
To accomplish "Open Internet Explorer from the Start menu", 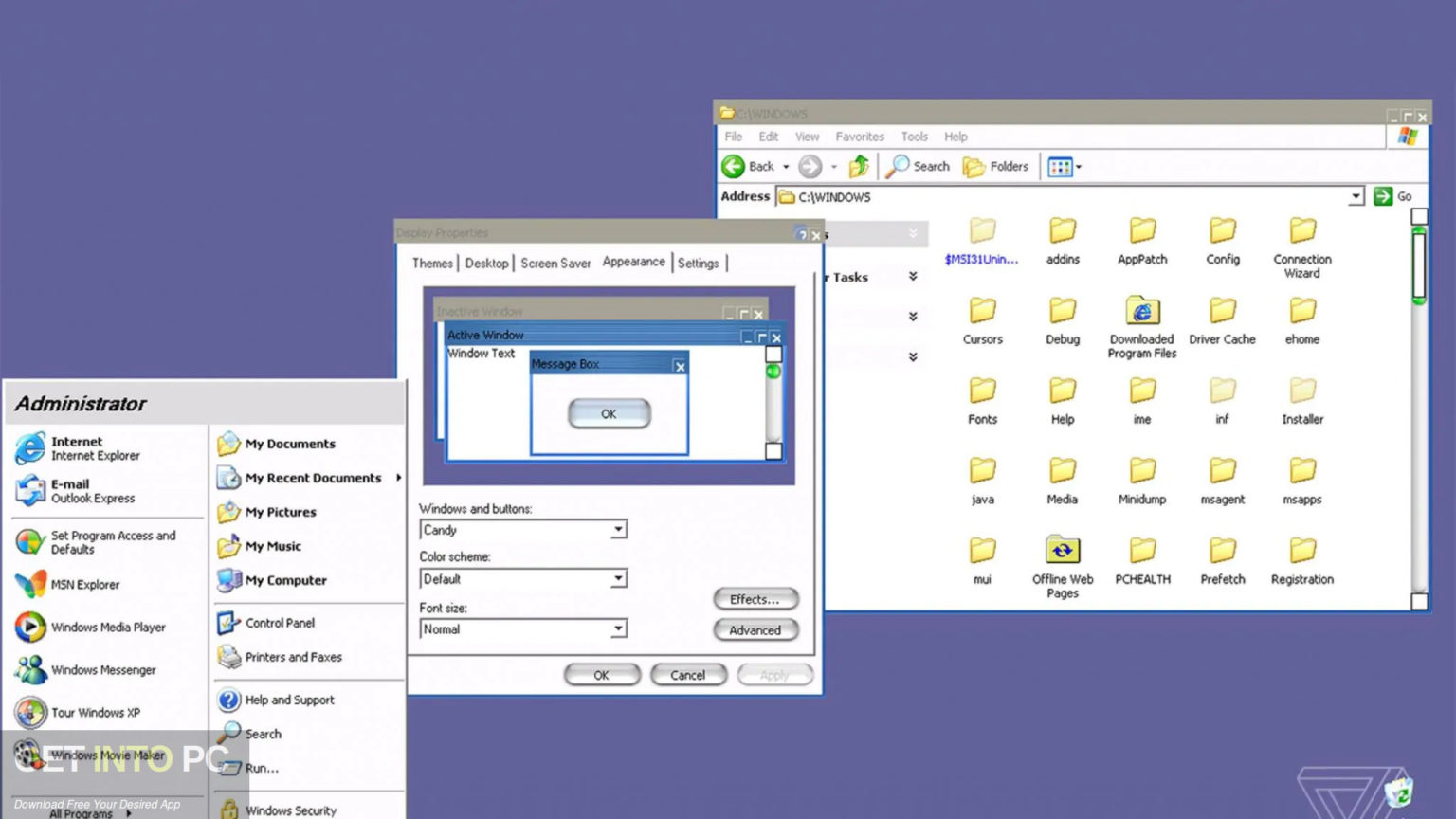I will pyautogui.click(x=77, y=447).
